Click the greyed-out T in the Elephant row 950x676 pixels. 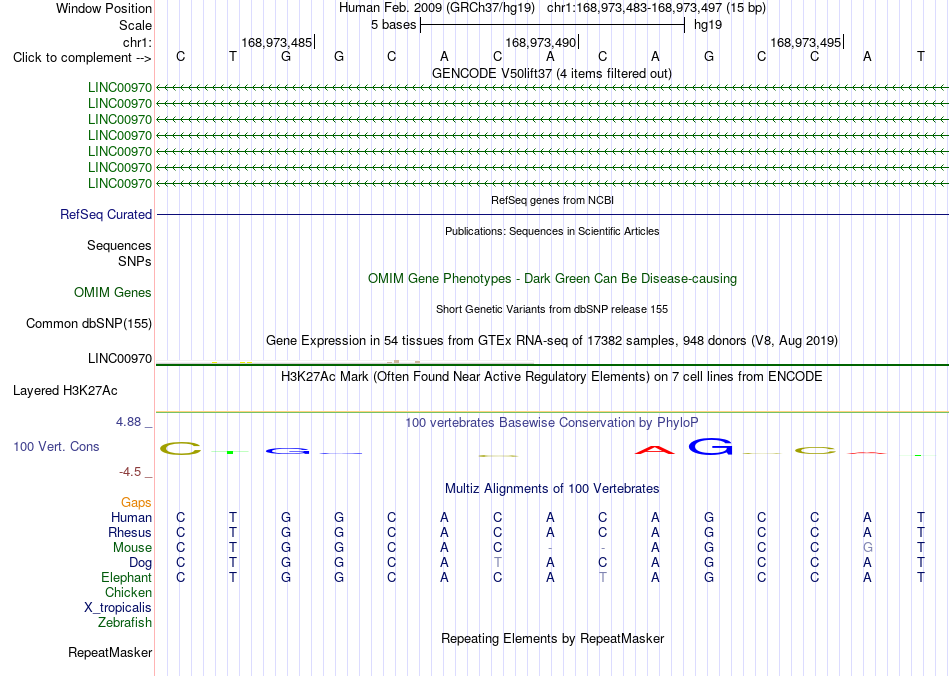click(603, 578)
